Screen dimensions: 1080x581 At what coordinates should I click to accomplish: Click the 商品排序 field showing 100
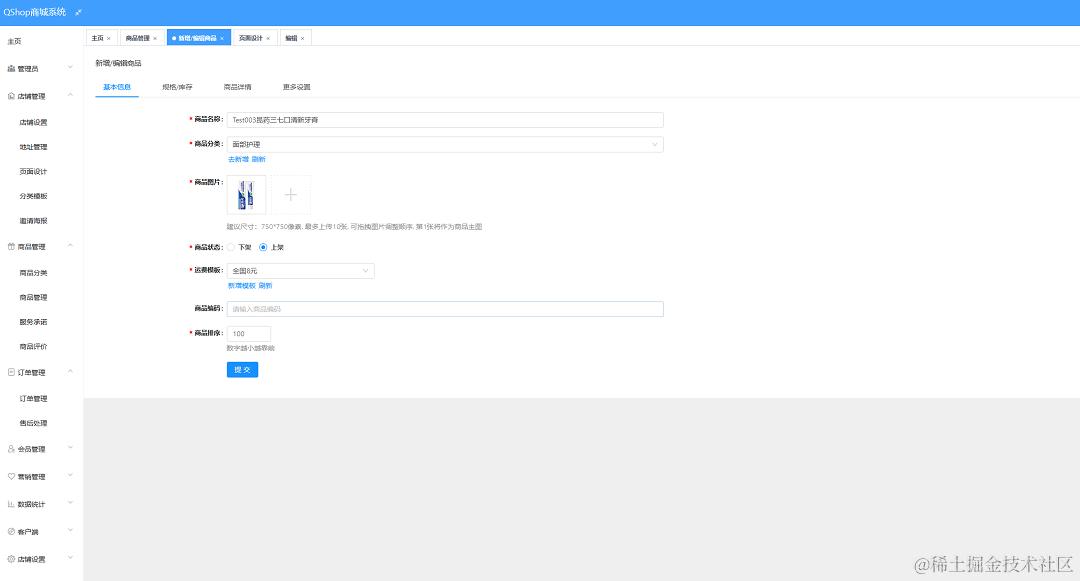(249, 334)
